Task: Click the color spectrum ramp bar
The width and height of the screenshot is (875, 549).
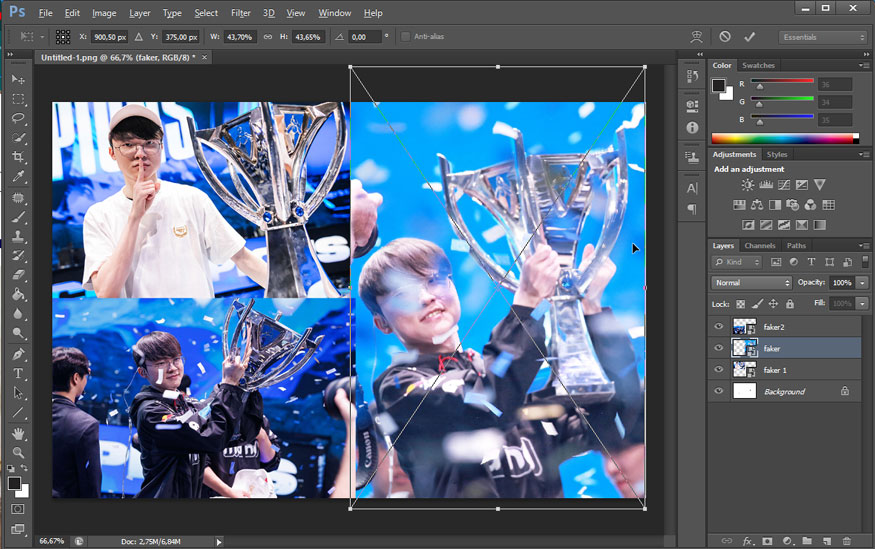Action: click(784, 138)
